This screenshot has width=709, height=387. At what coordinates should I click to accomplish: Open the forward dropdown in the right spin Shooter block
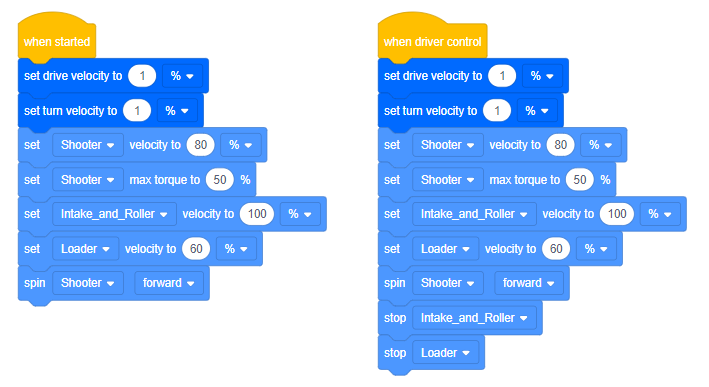pyautogui.click(x=529, y=283)
